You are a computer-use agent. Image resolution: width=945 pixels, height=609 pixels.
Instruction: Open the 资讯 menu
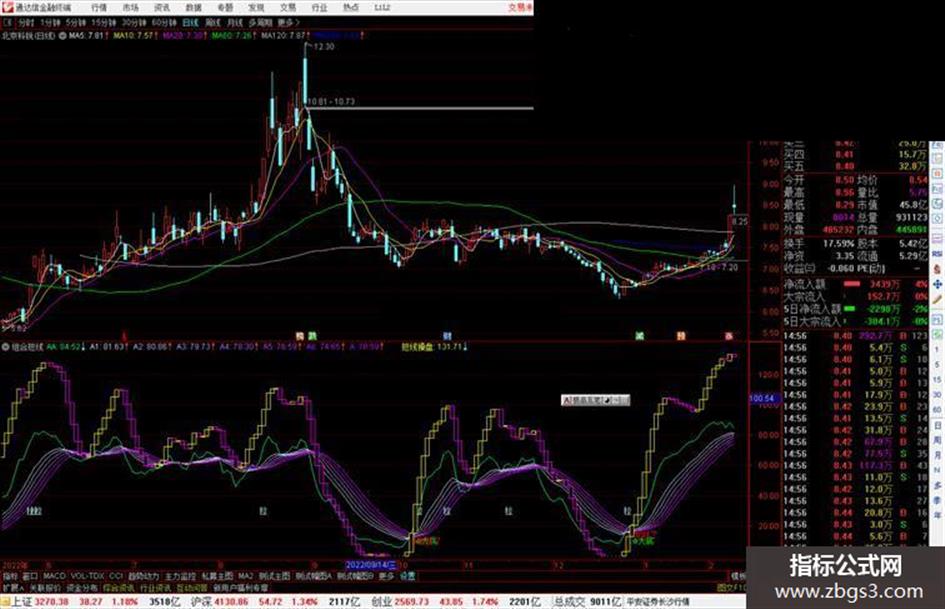pos(162,7)
